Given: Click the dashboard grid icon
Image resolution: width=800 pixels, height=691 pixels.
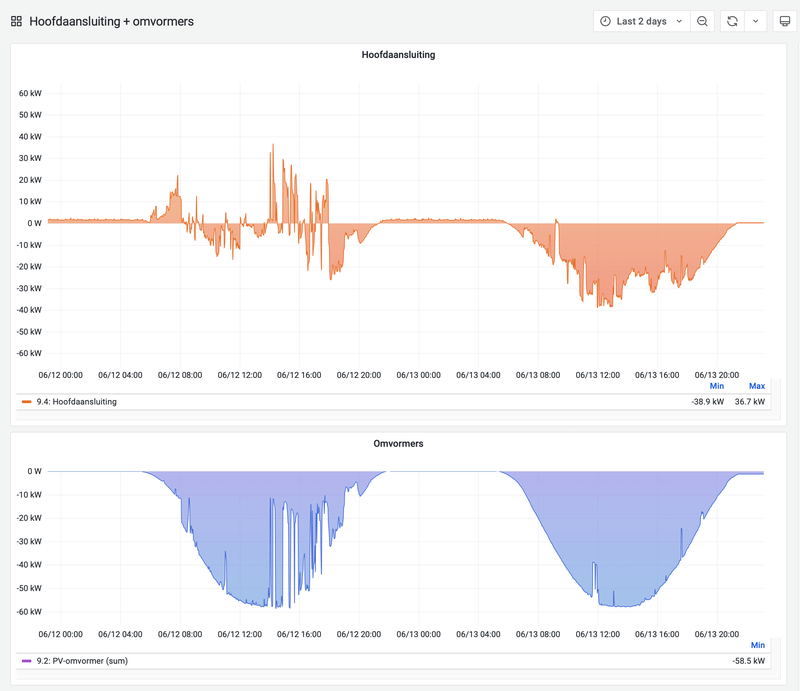Looking at the screenshot, I should click(16, 21).
